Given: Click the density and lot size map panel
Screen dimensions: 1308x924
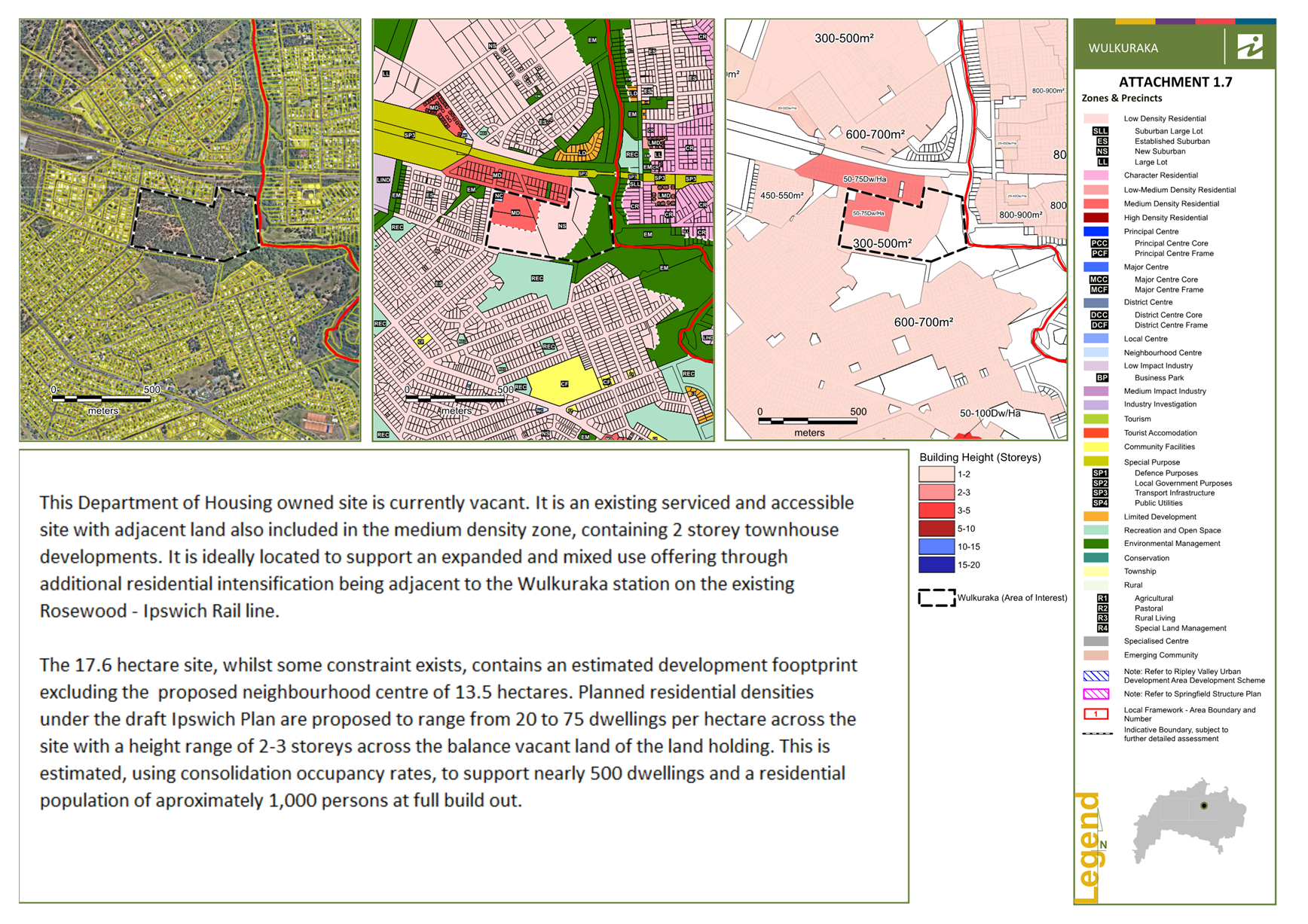Looking at the screenshot, I should point(896,230).
